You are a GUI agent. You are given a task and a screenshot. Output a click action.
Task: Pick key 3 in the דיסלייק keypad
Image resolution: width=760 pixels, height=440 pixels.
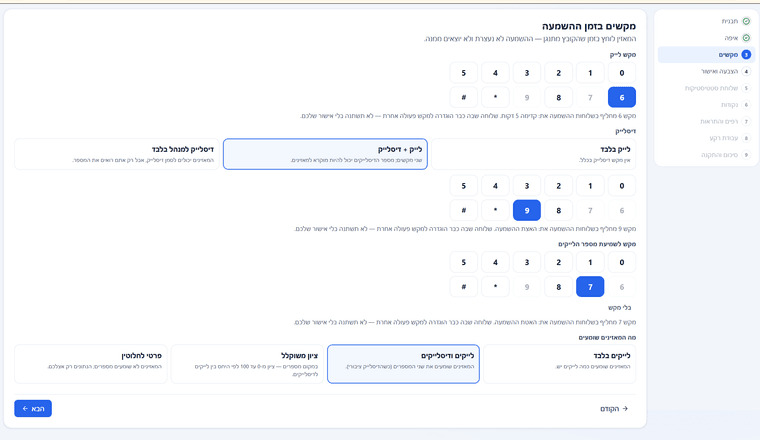click(x=527, y=186)
